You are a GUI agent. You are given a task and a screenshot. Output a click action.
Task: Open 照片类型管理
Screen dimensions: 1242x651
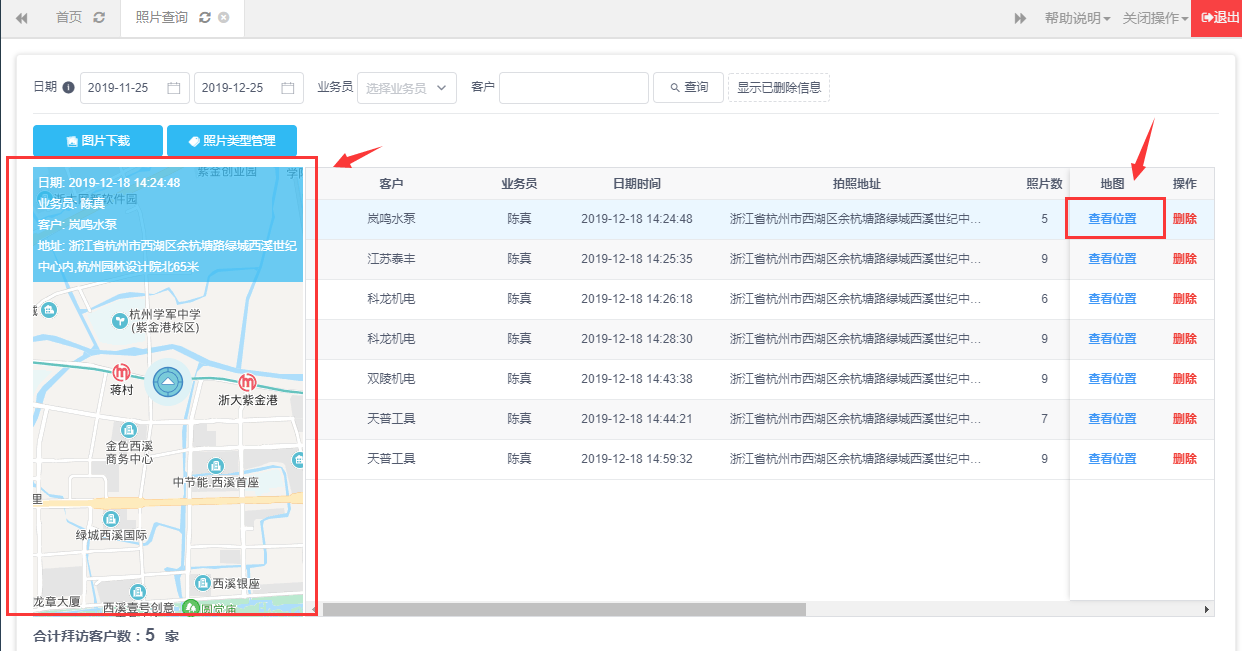(x=232, y=141)
